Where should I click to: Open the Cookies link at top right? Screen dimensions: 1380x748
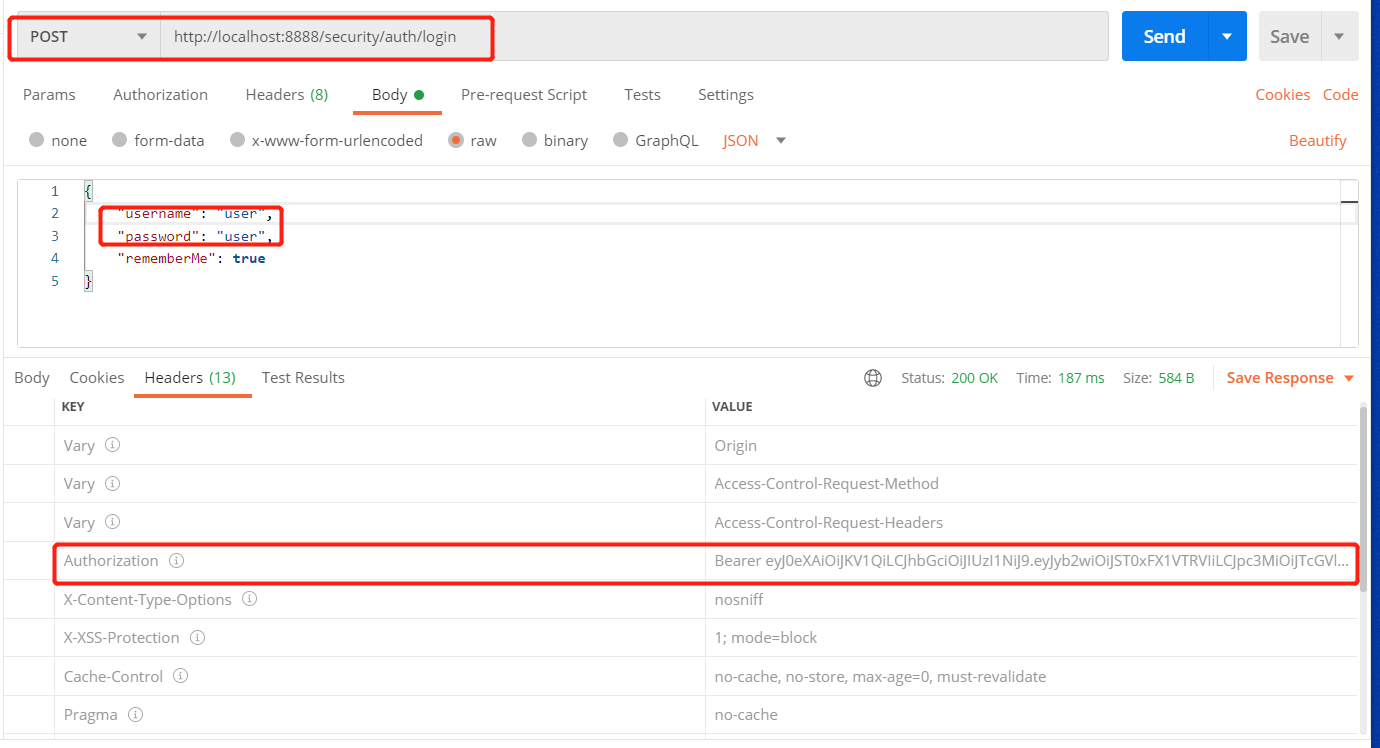[1283, 95]
